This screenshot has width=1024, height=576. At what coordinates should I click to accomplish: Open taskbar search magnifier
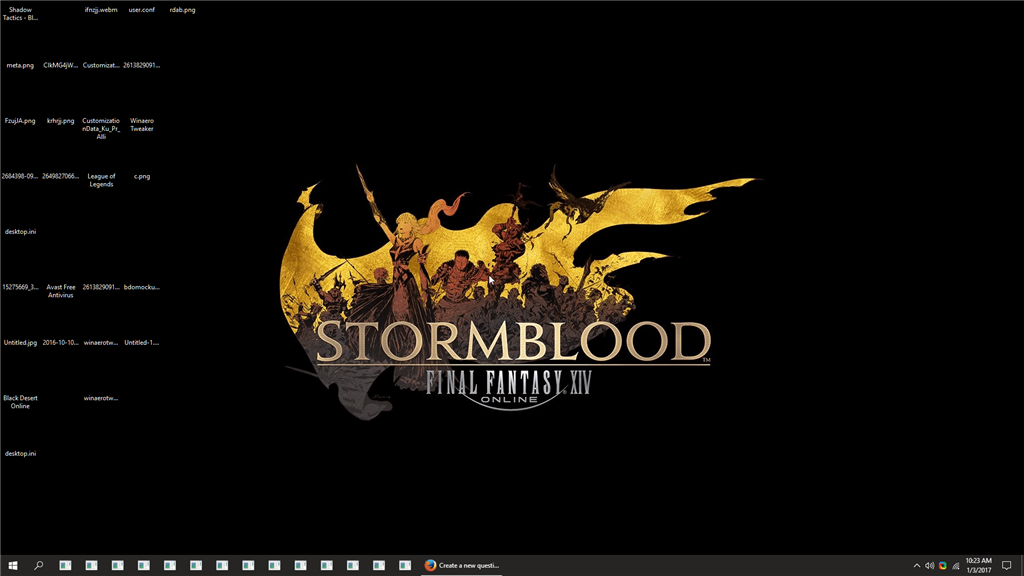39,566
